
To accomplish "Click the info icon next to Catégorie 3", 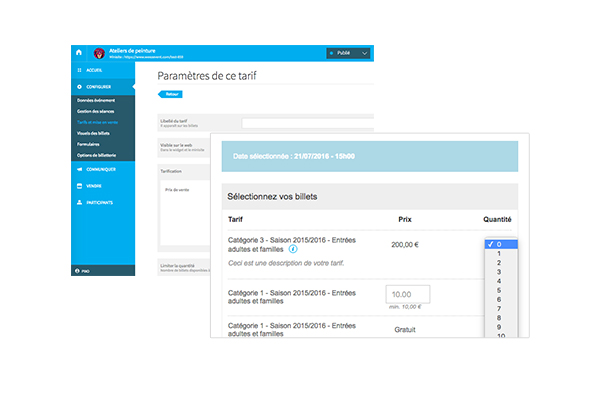I will [x=293, y=249].
